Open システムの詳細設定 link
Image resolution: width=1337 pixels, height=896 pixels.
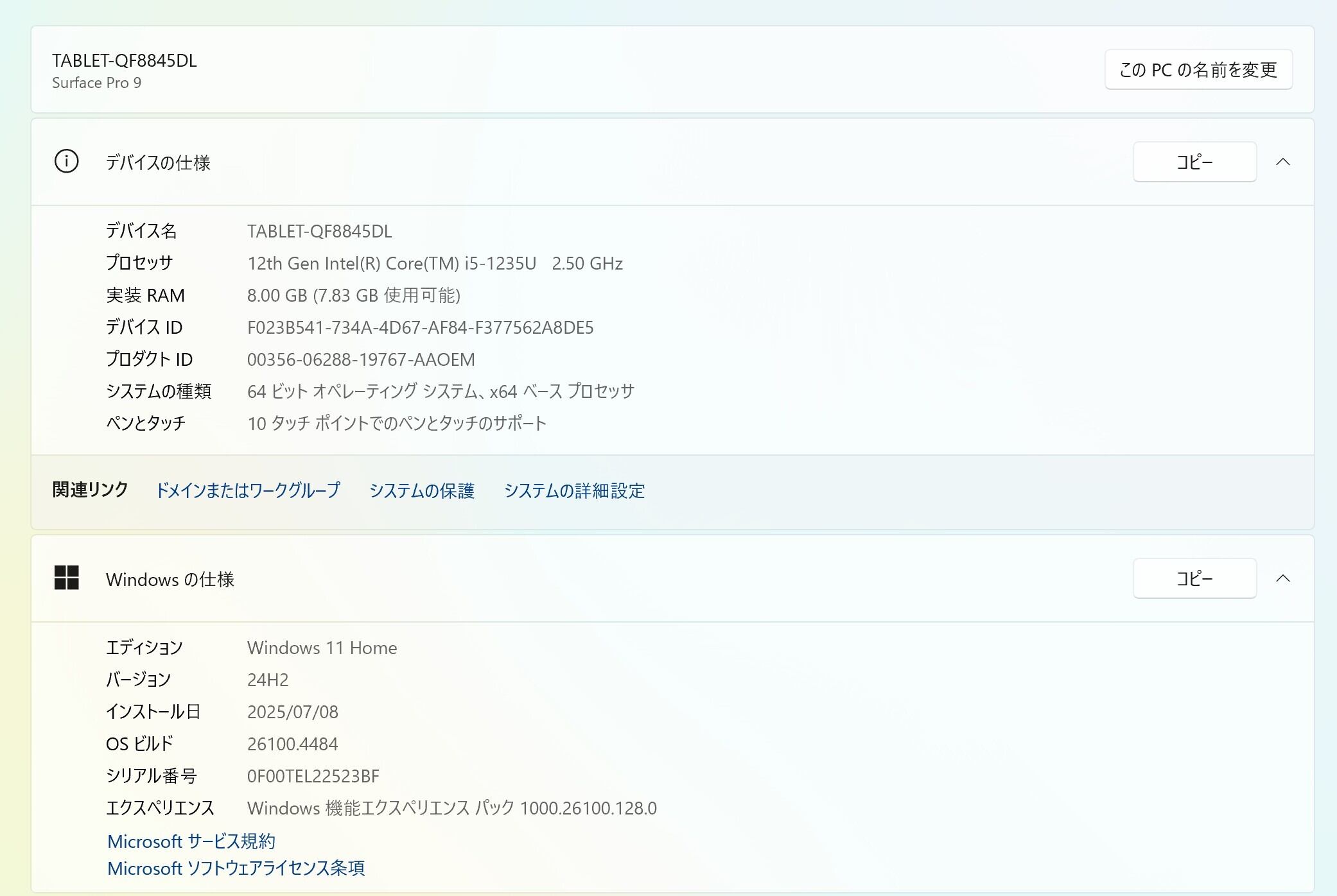tap(574, 490)
